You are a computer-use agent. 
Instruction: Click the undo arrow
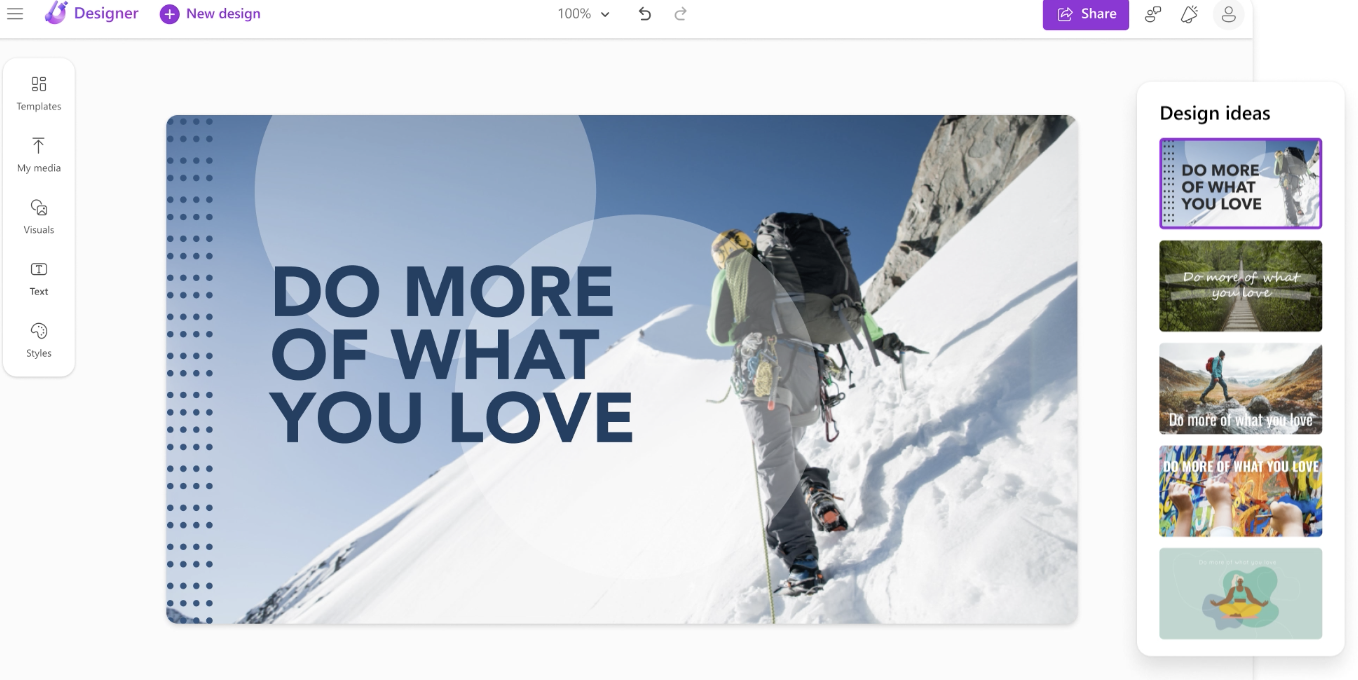pyautogui.click(x=644, y=14)
